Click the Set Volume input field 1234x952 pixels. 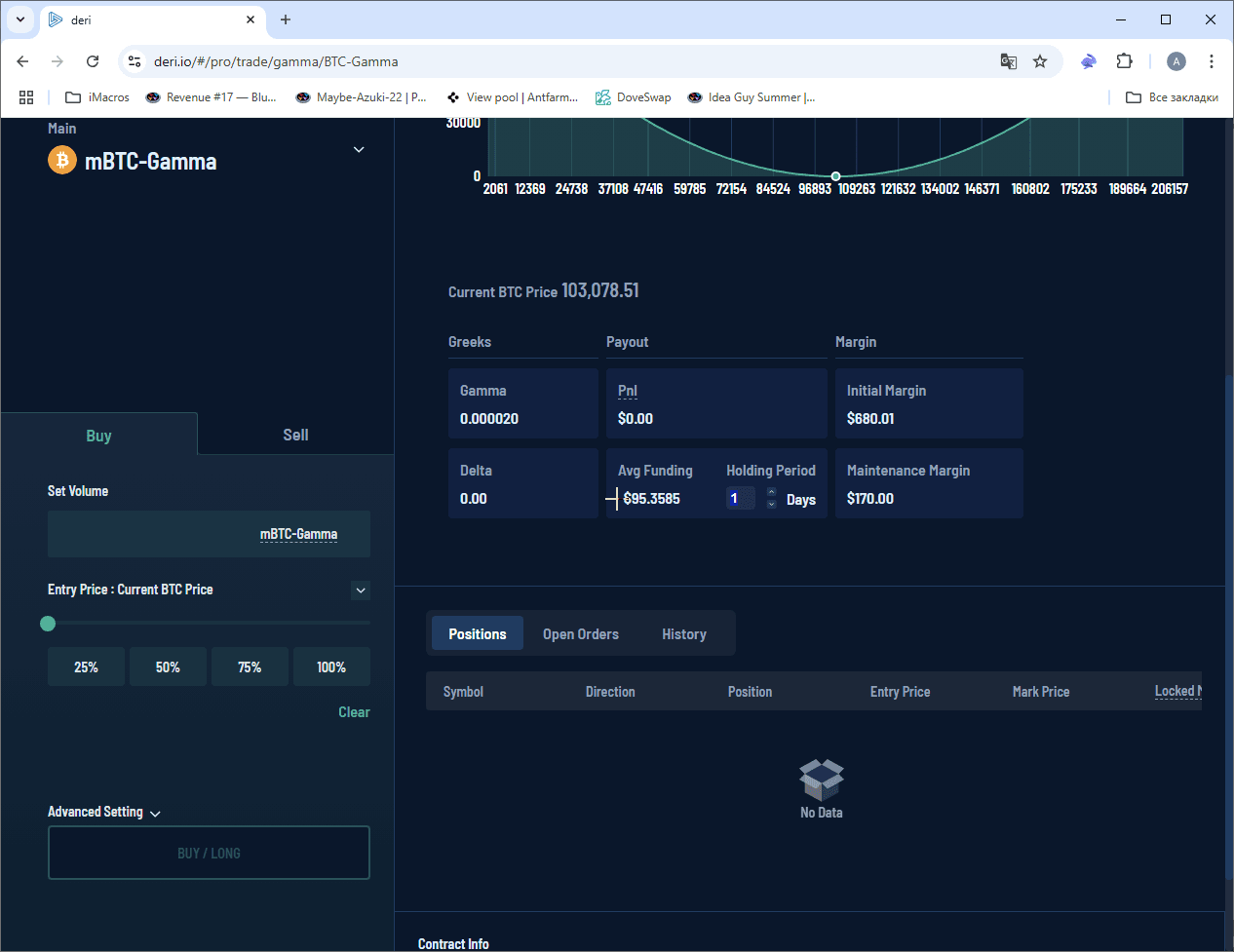(x=209, y=534)
